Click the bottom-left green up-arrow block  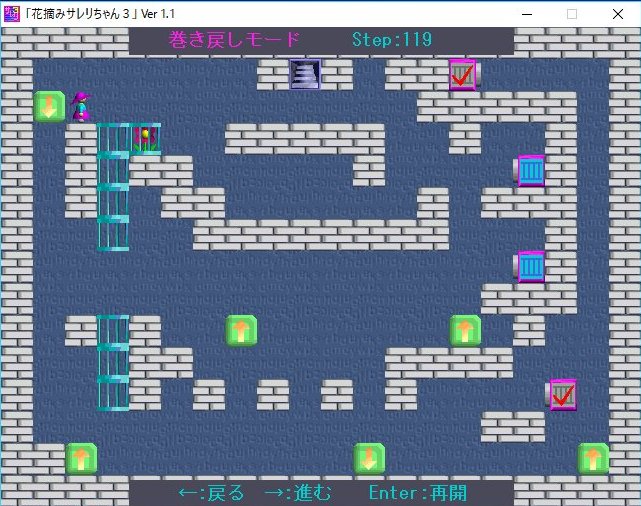(x=81, y=458)
